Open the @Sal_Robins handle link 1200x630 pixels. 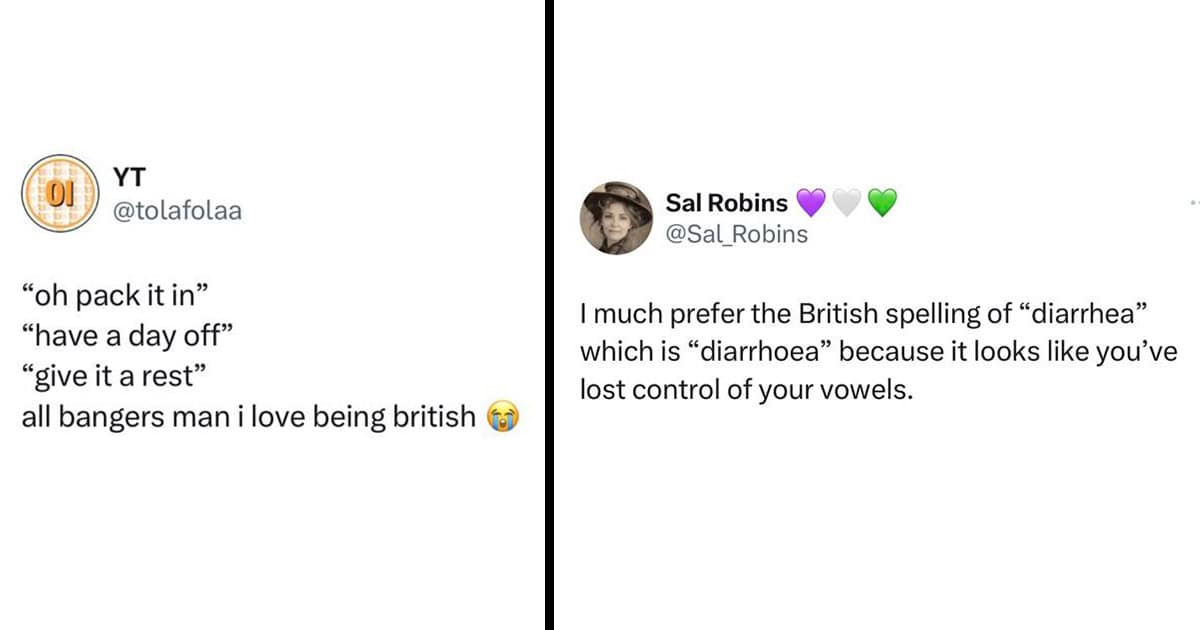[736, 235]
